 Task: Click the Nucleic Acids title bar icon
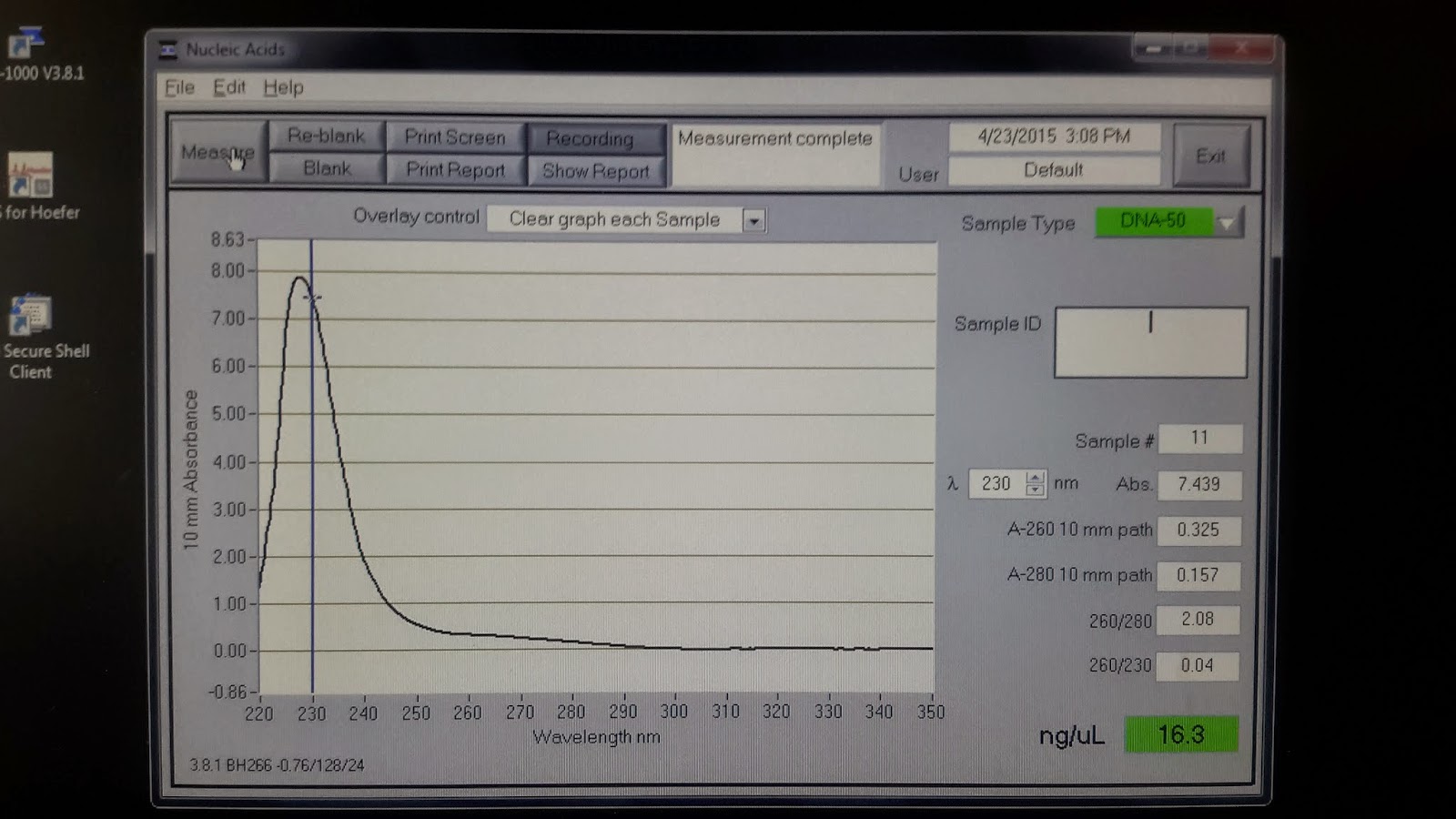click(167, 50)
